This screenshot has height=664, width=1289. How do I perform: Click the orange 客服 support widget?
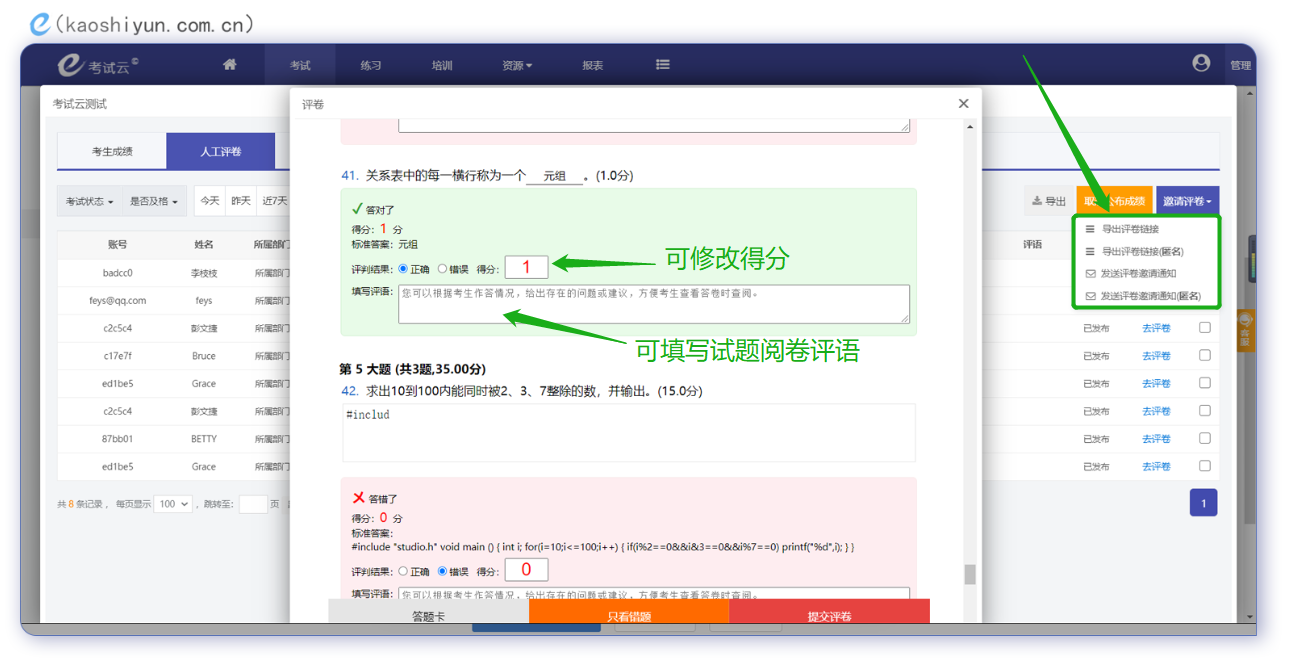(1245, 331)
